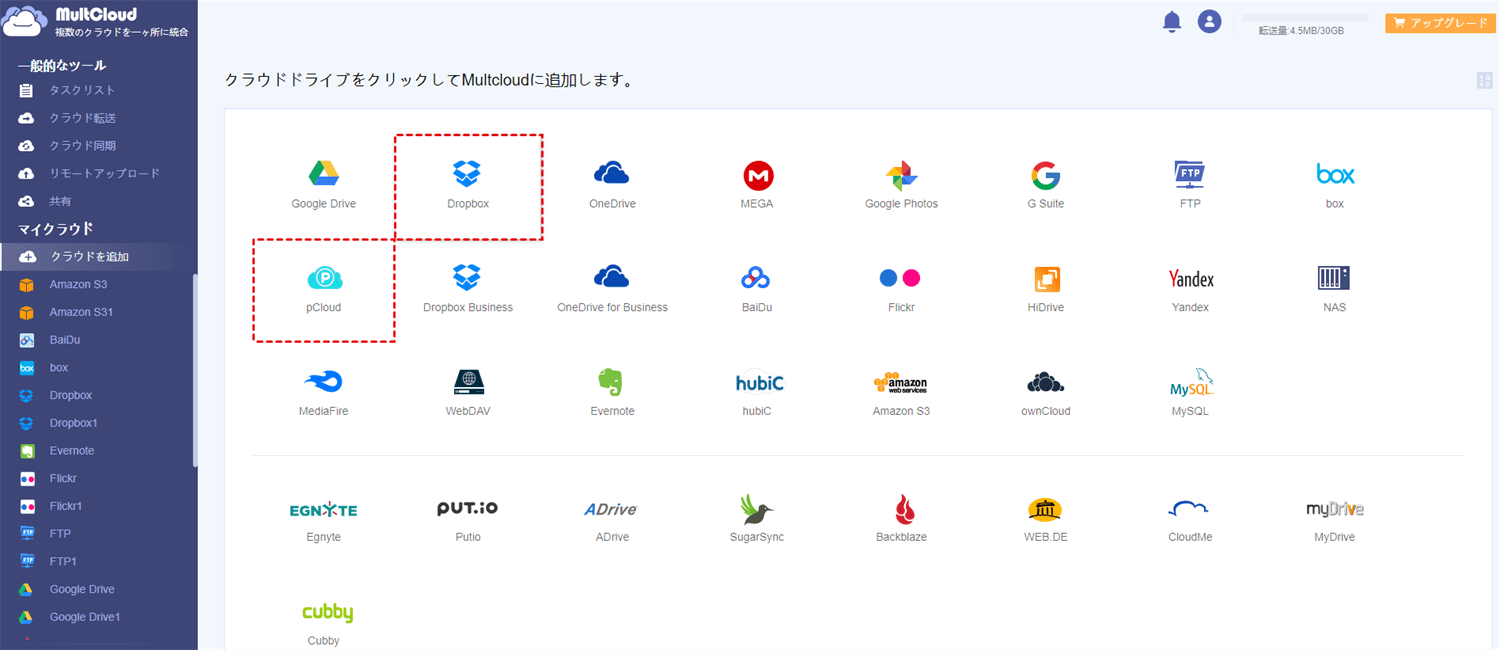Select the WEB.DE cloud

coord(1046,519)
